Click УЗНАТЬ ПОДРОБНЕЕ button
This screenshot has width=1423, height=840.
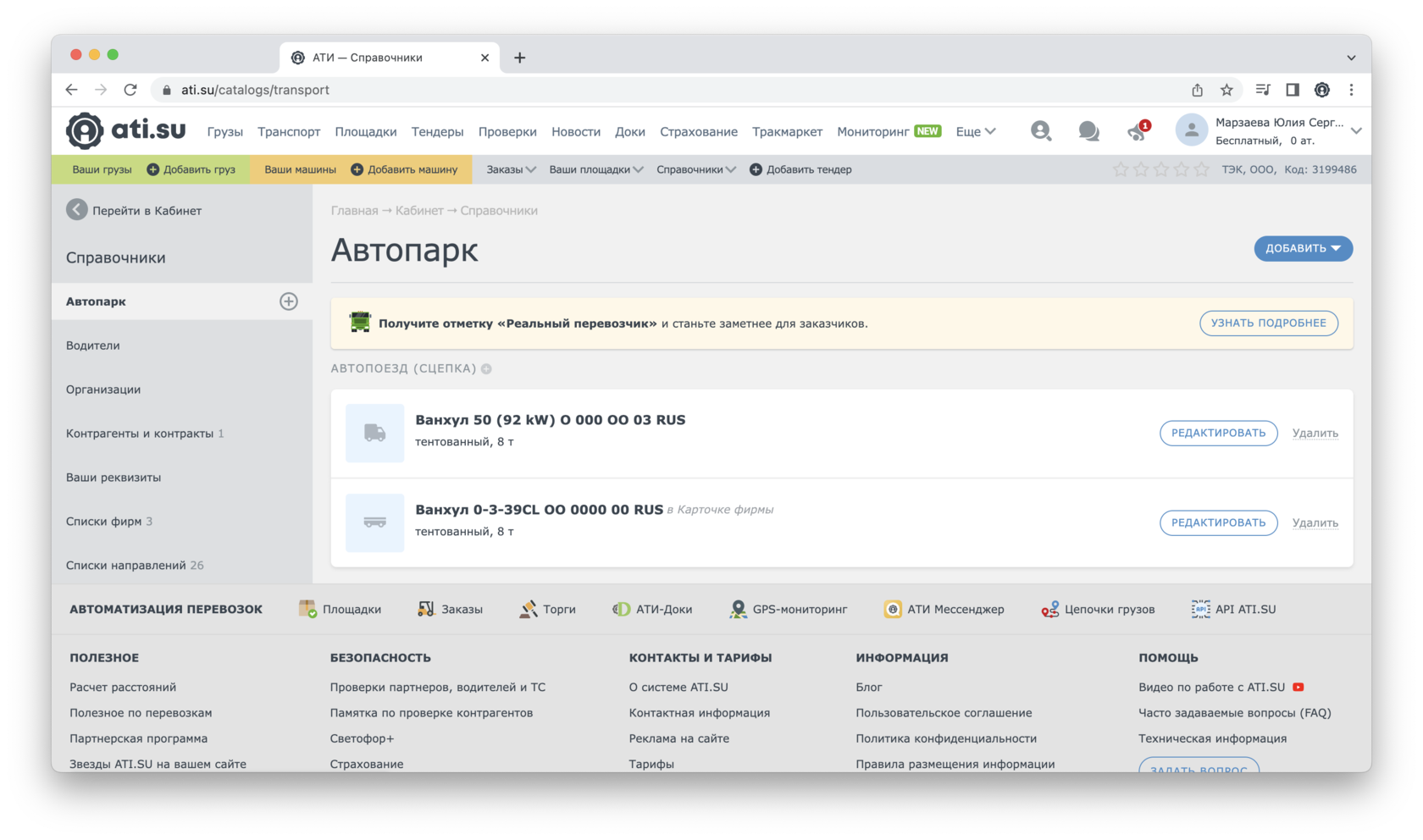1268,323
